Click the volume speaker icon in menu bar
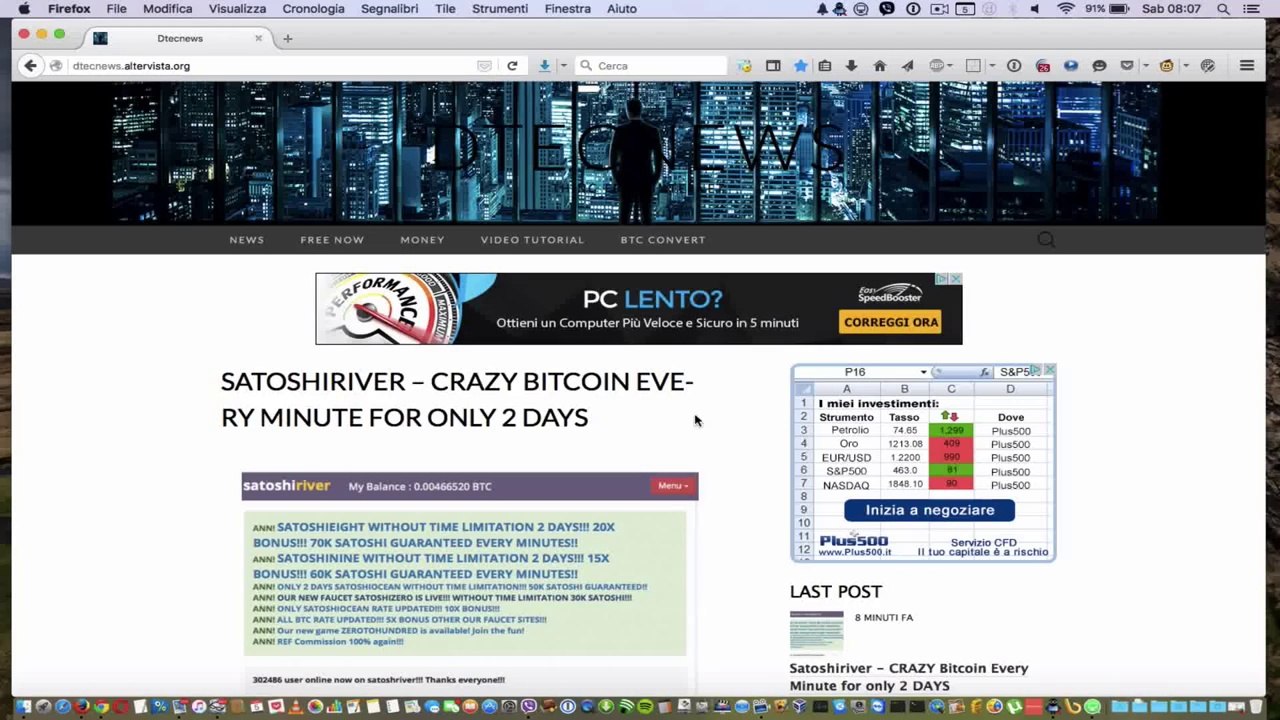Image resolution: width=1280 pixels, height=720 pixels. tap(1035, 9)
